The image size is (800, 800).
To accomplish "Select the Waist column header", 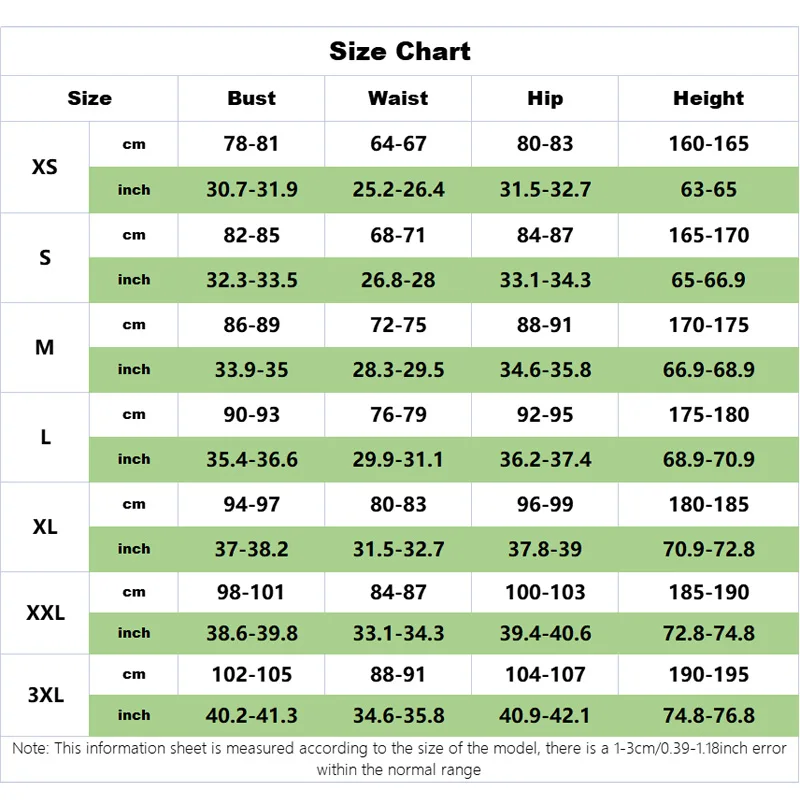I will point(398,98).
